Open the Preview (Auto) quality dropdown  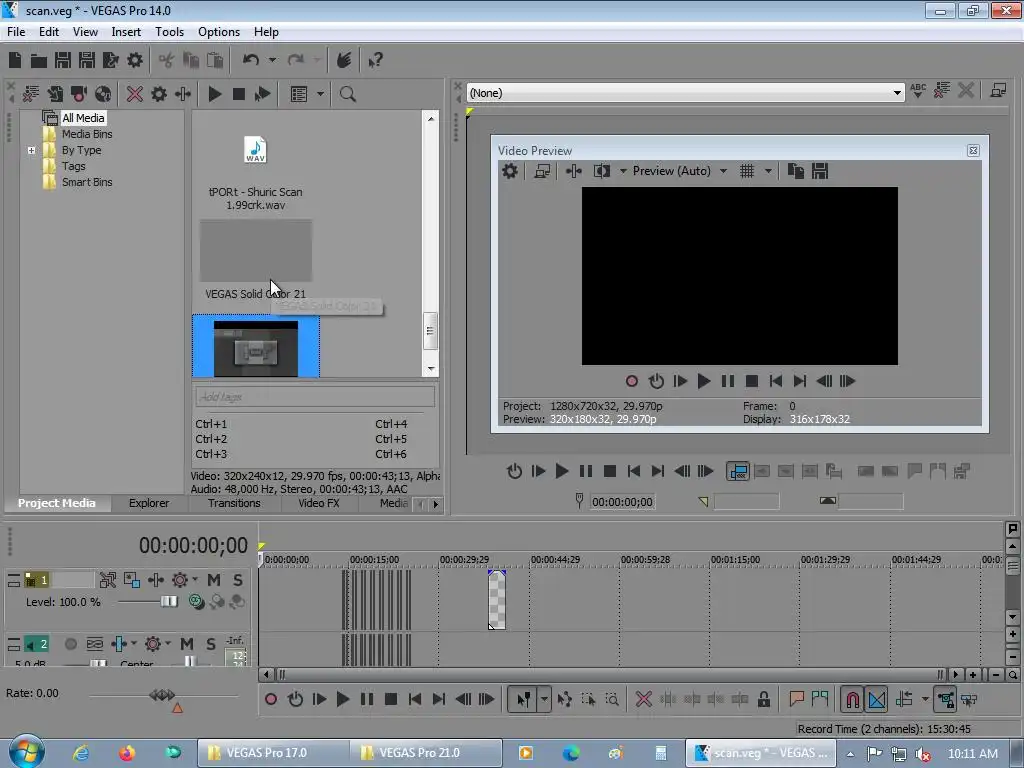pyautogui.click(x=724, y=171)
